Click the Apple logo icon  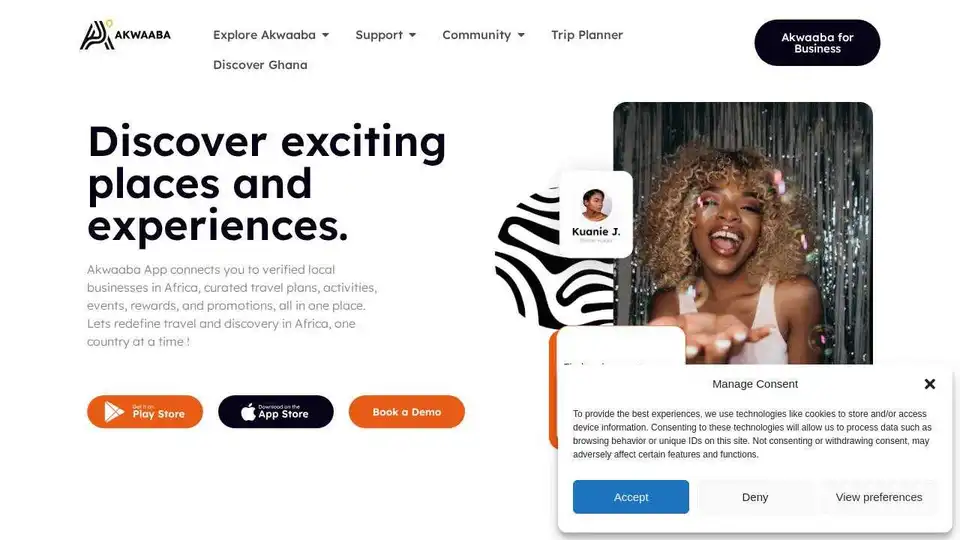248,412
